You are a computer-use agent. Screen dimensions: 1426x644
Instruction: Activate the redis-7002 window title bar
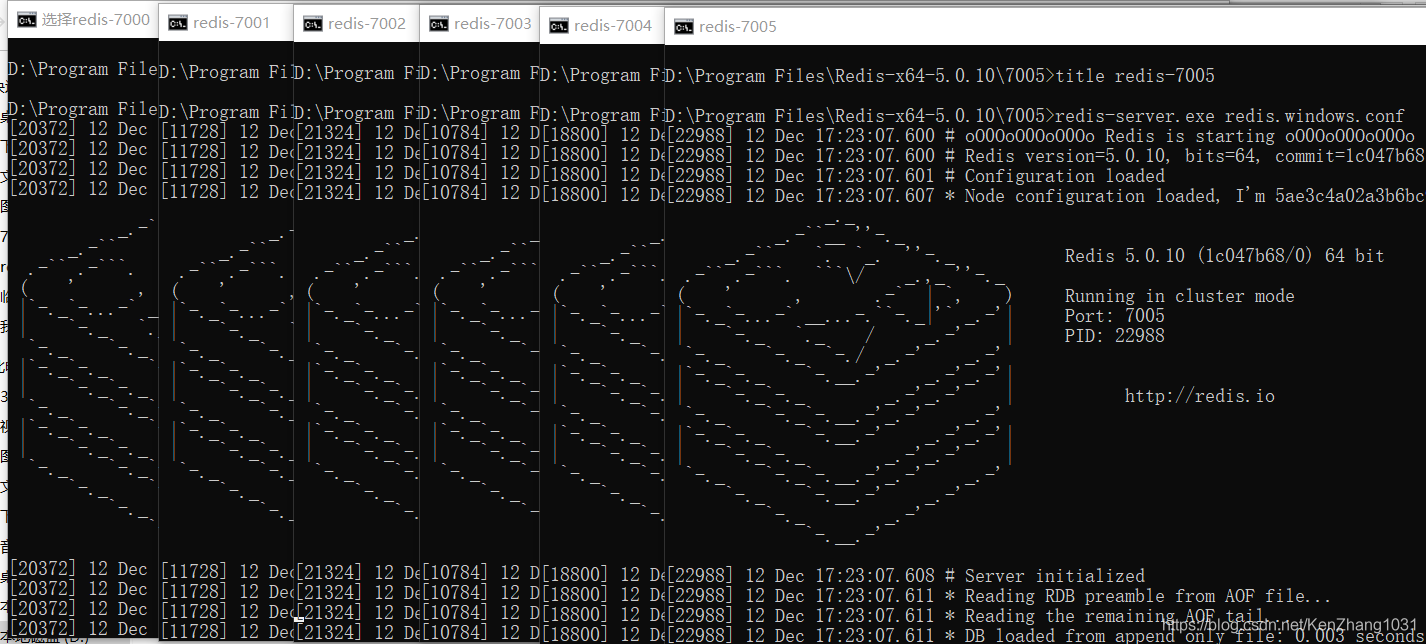click(368, 23)
